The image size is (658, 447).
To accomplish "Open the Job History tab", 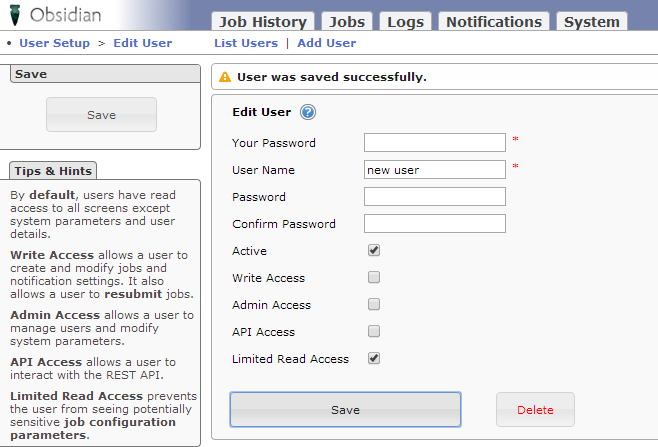I will click(263, 22).
